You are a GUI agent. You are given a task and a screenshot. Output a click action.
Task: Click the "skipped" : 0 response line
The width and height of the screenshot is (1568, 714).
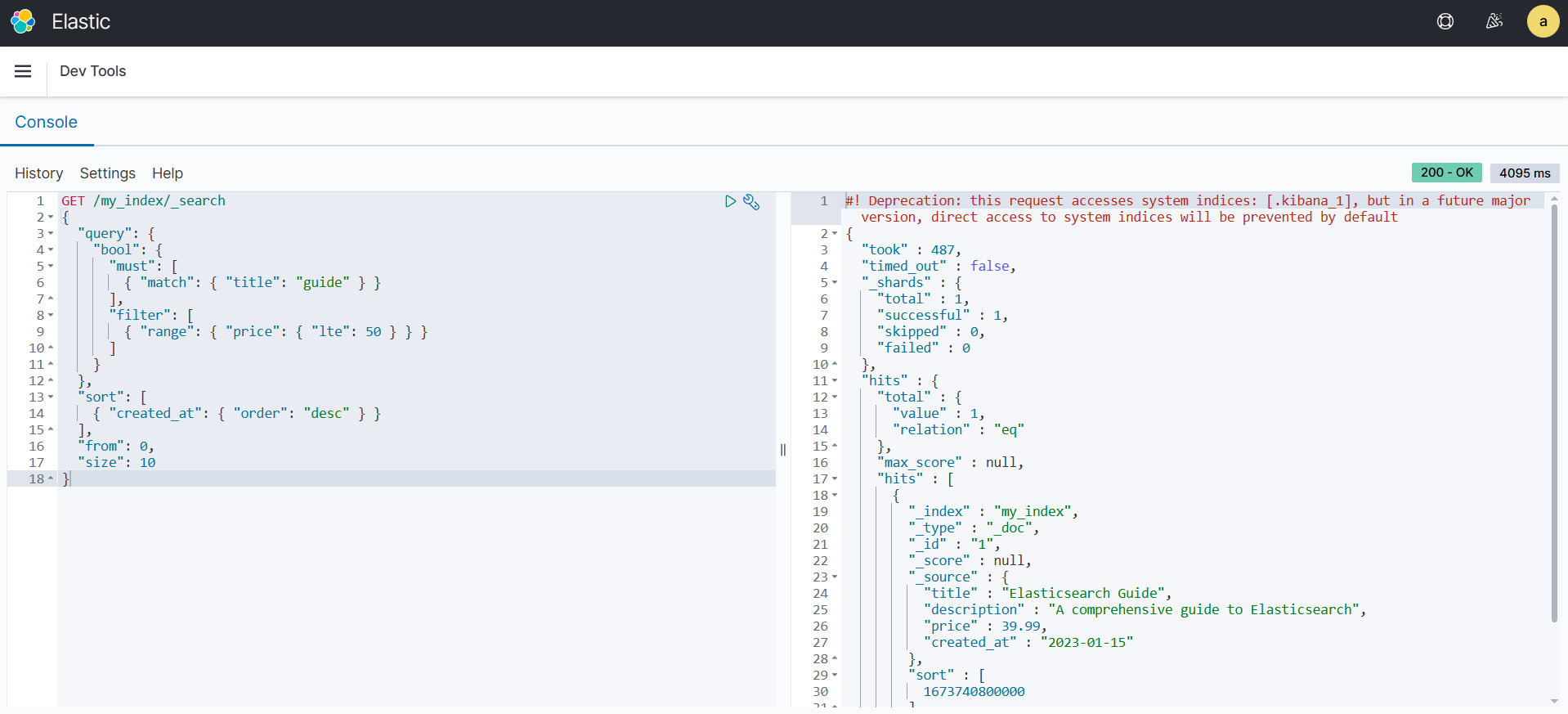click(x=930, y=332)
